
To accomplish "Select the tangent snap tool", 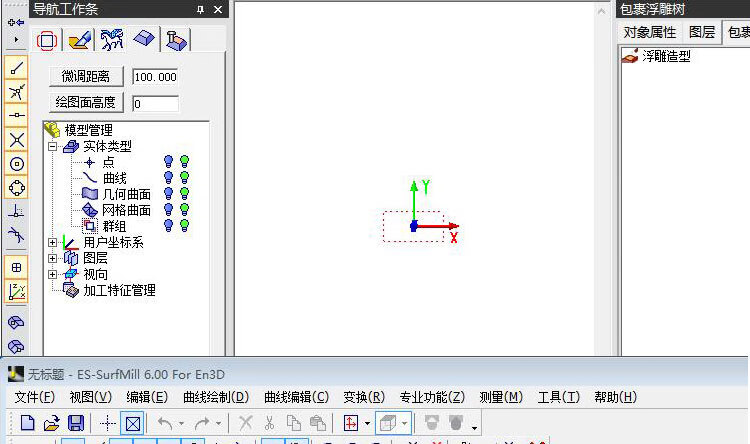I will pos(17,235).
